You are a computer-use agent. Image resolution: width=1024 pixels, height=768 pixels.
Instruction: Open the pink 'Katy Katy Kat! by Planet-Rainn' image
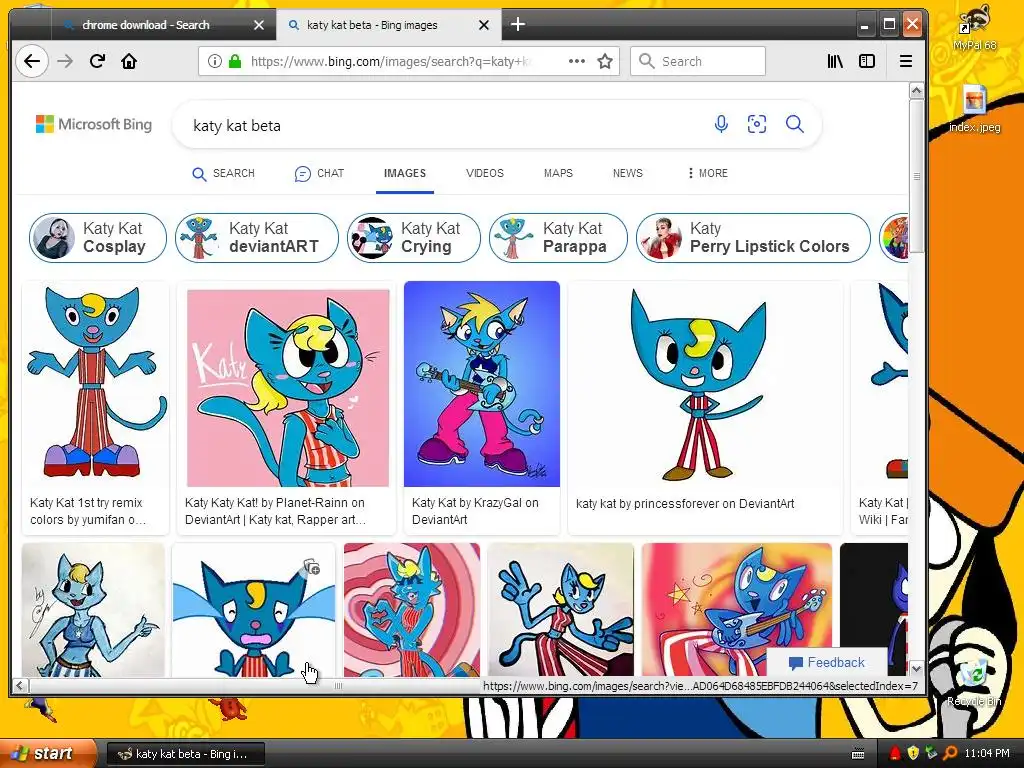coord(287,388)
